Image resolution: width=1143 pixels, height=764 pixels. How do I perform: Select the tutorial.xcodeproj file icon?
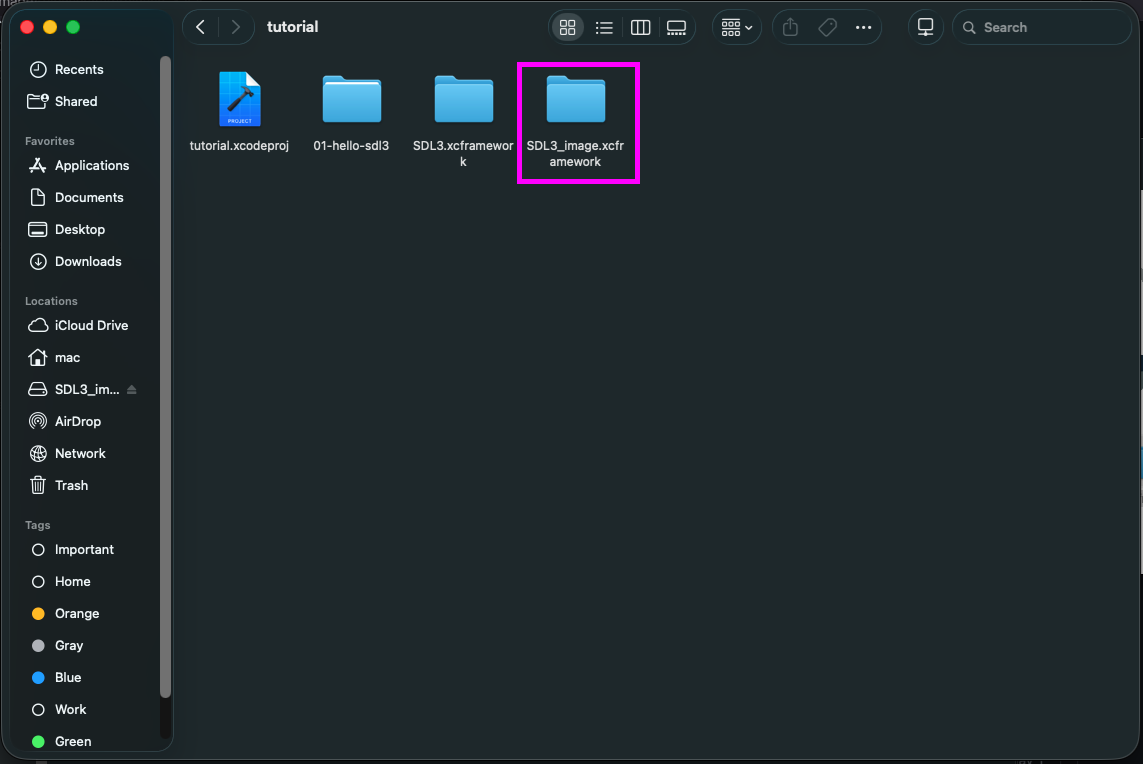tap(239, 99)
